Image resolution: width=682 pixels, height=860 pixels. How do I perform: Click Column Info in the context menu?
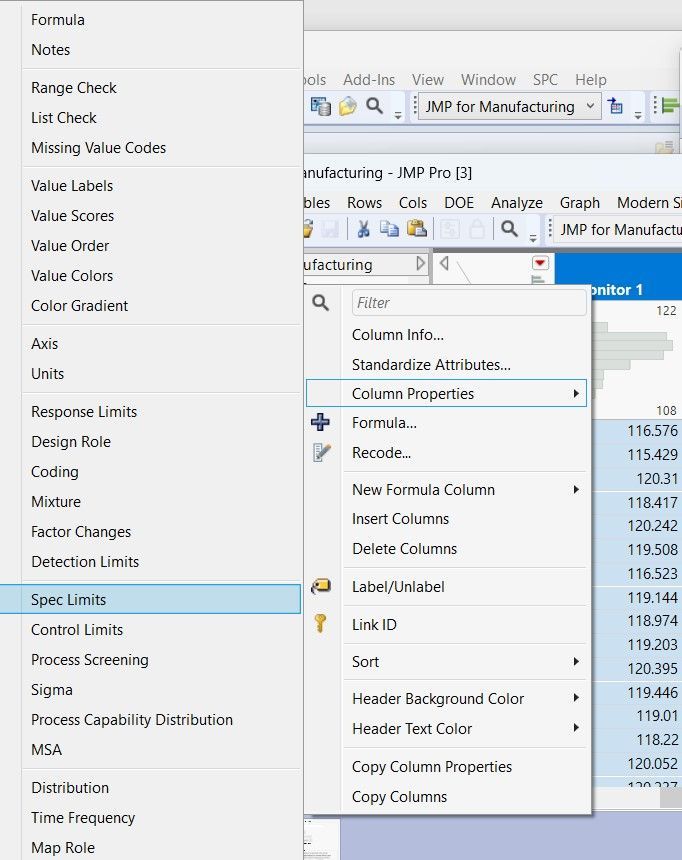[x=397, y=335]
